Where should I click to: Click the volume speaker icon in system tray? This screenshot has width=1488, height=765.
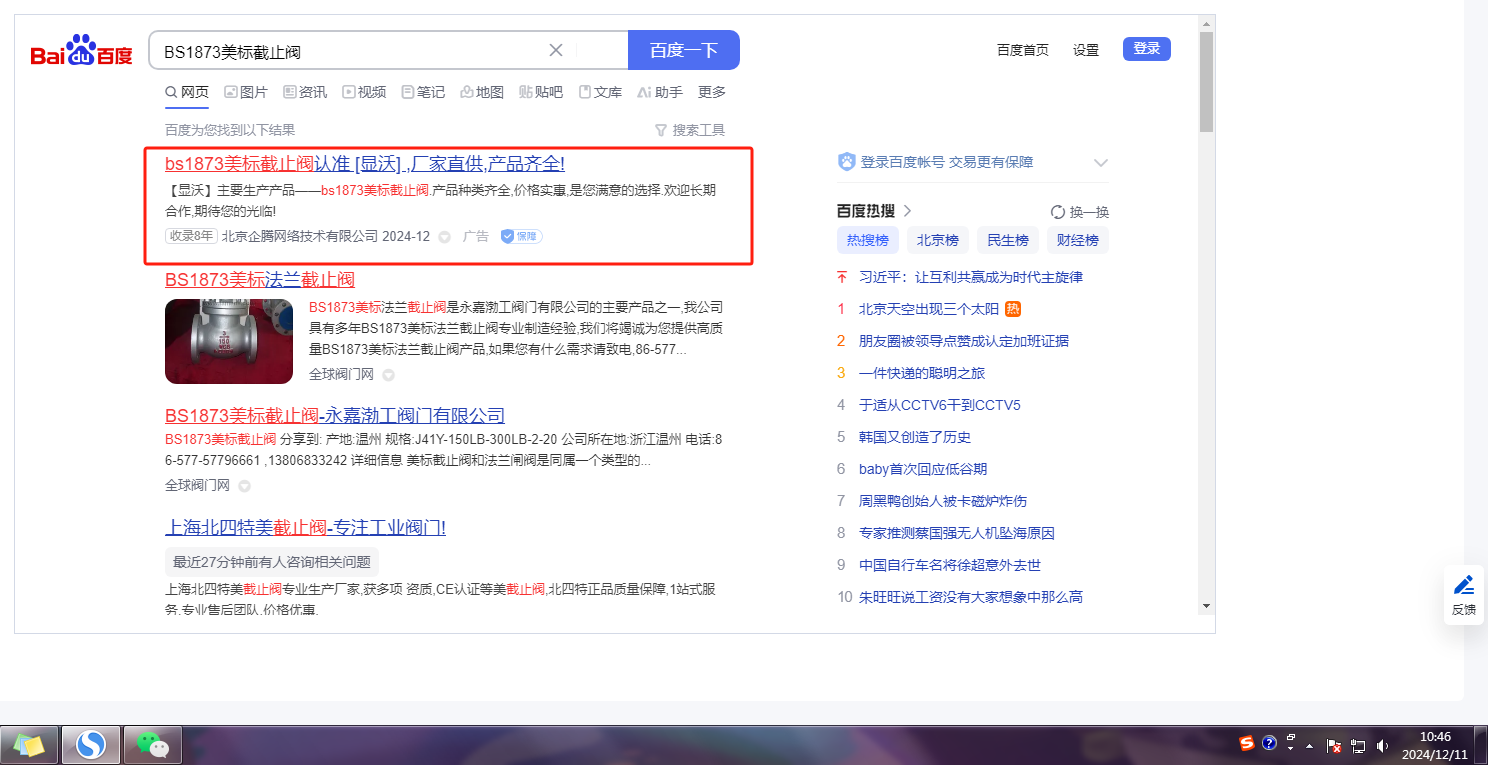coord(1383,745)
